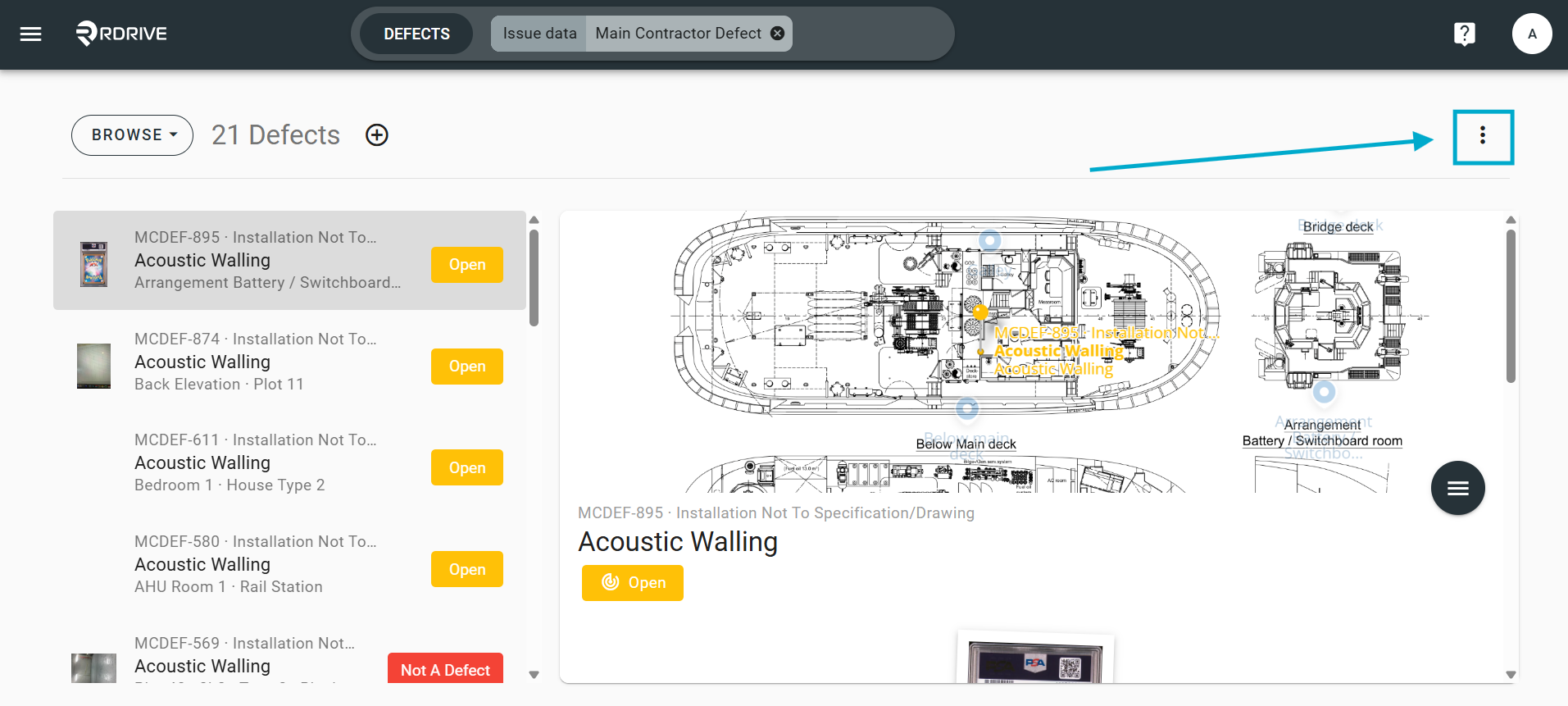
Task: Open the help question mark icon
Action: (x=1464, y=34)
